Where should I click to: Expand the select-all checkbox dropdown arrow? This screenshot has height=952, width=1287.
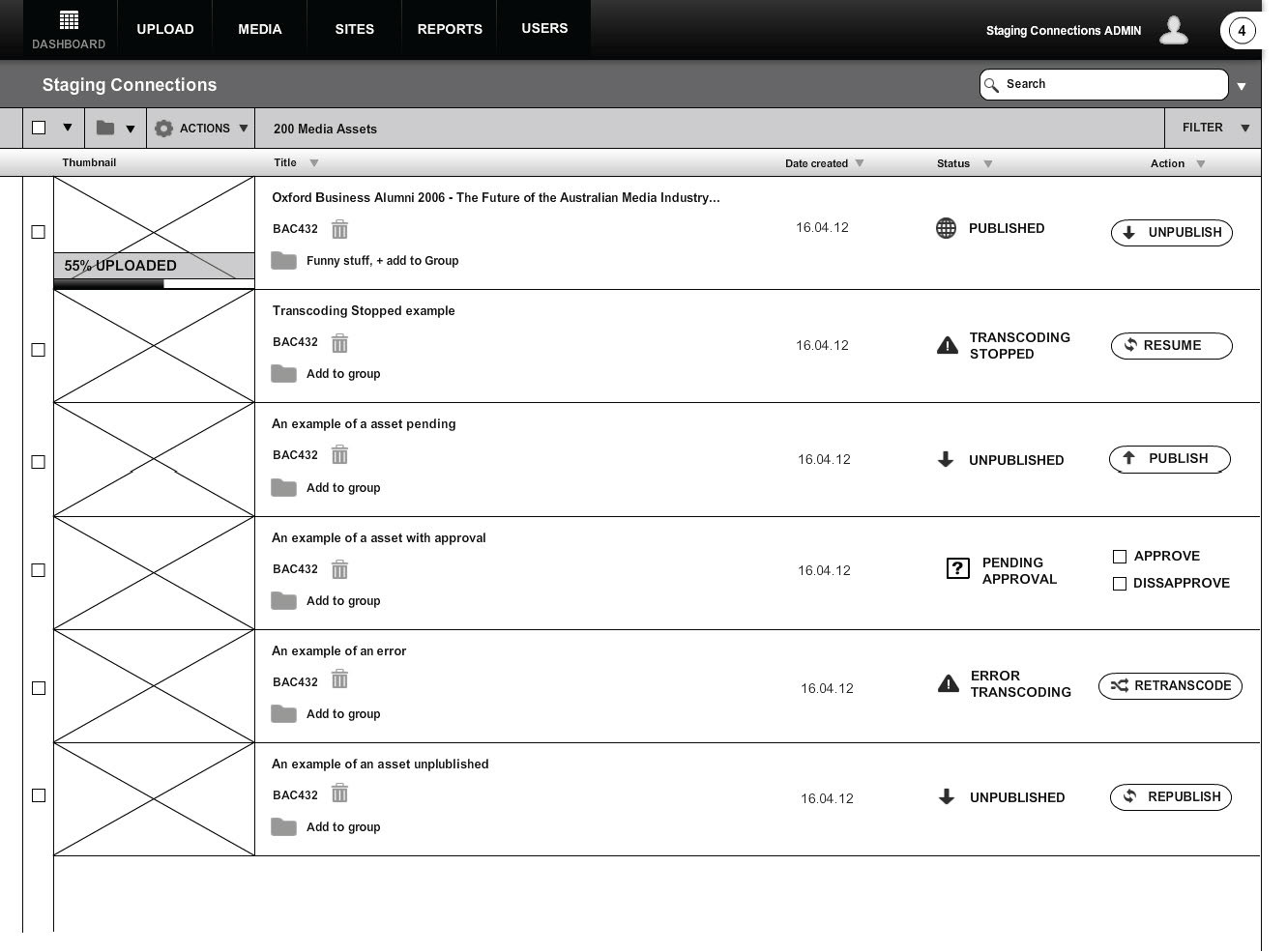[68, 128]
